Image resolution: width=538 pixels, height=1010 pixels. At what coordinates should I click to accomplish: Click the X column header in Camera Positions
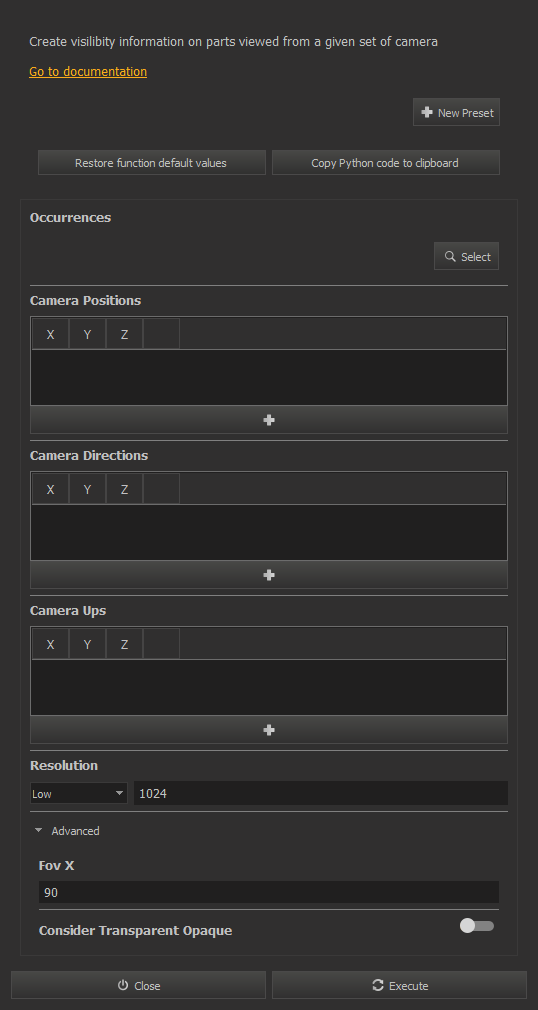pyautogui.click(x=50, y=334)
